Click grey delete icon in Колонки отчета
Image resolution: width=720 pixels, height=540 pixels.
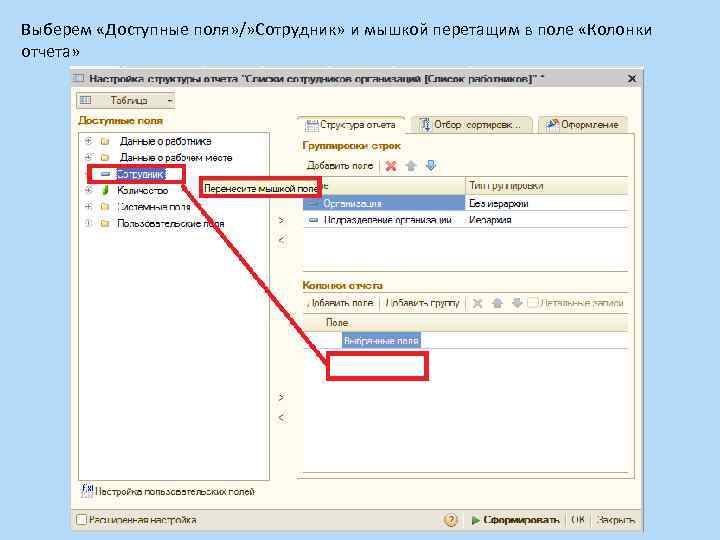[x=478, y=303]
